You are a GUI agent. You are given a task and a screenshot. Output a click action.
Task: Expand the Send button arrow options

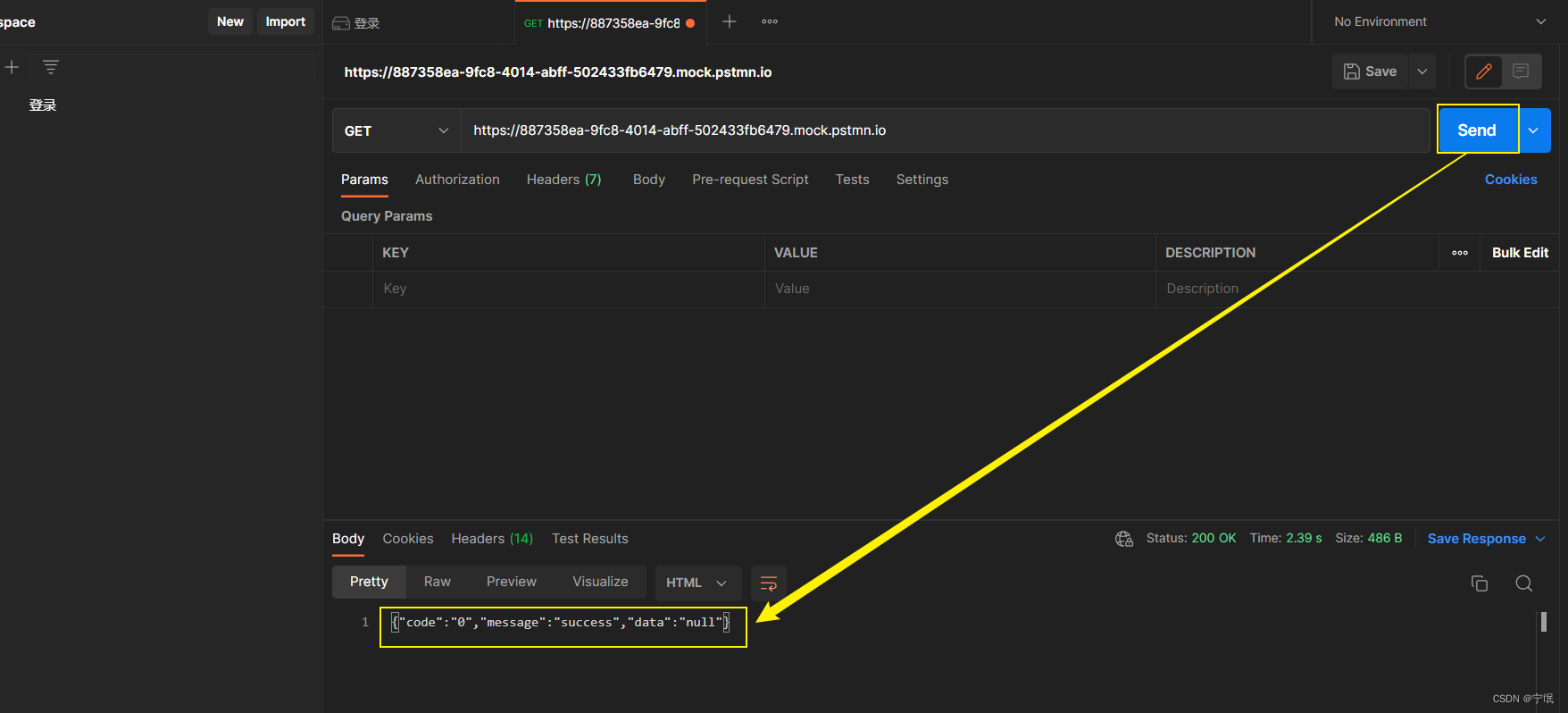click(x=1533, y=130)
